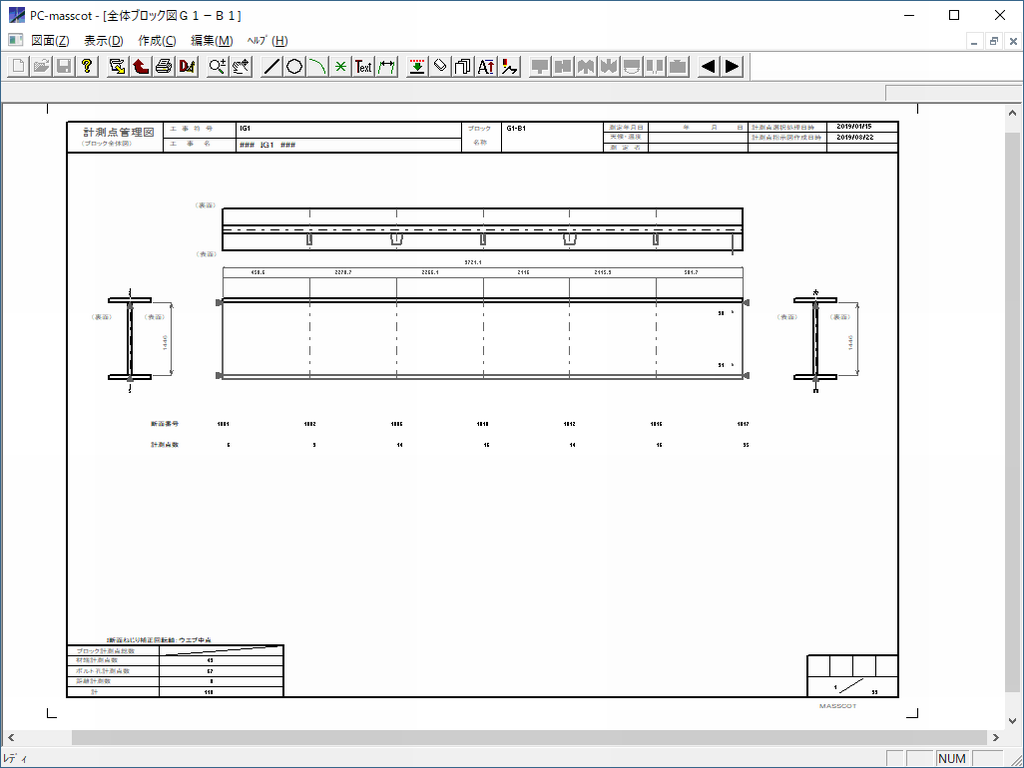The height and width of the screenshot is (768, 1024).
Task: Click the printer icon in toolbar
Action: pyautogui.click(x=163, y=67)
